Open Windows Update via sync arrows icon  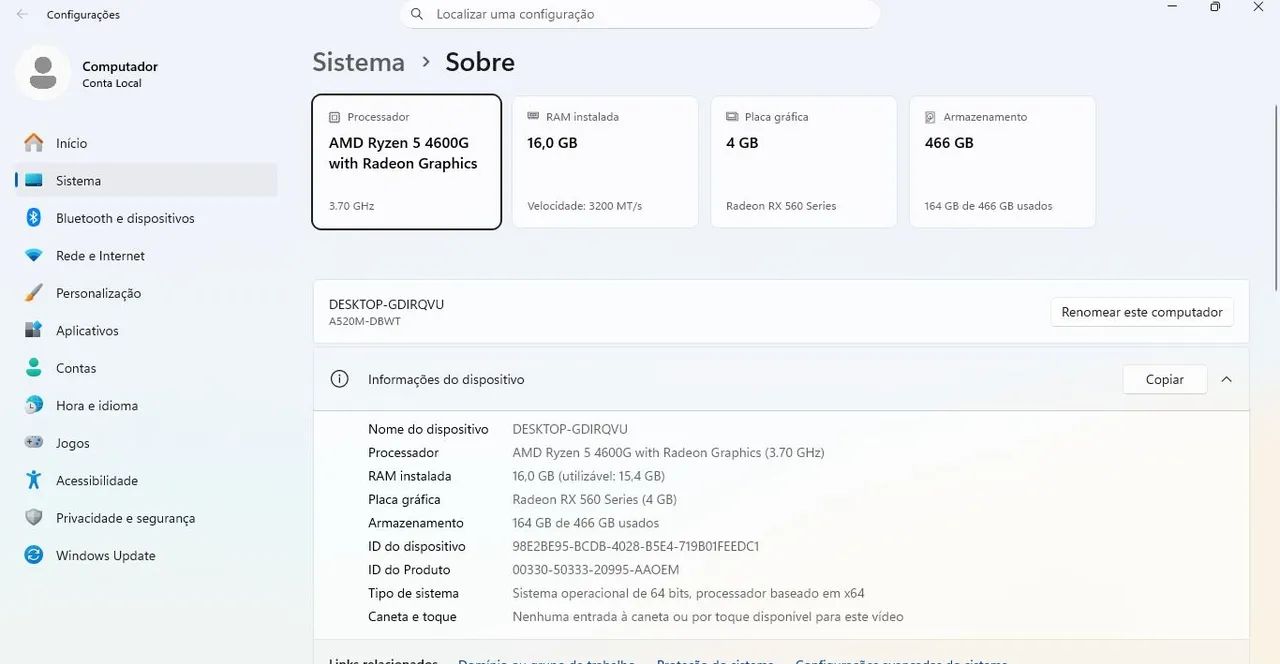[34, 556]
